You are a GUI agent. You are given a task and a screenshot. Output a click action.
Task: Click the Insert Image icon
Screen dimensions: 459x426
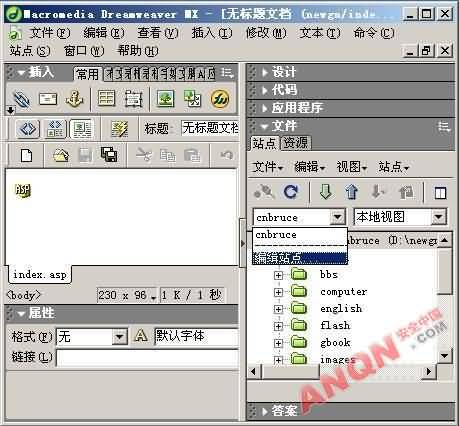[x=165, y=99]
